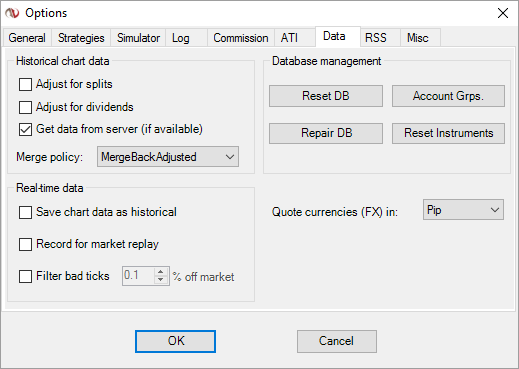Click the Reset DB button

326,96
